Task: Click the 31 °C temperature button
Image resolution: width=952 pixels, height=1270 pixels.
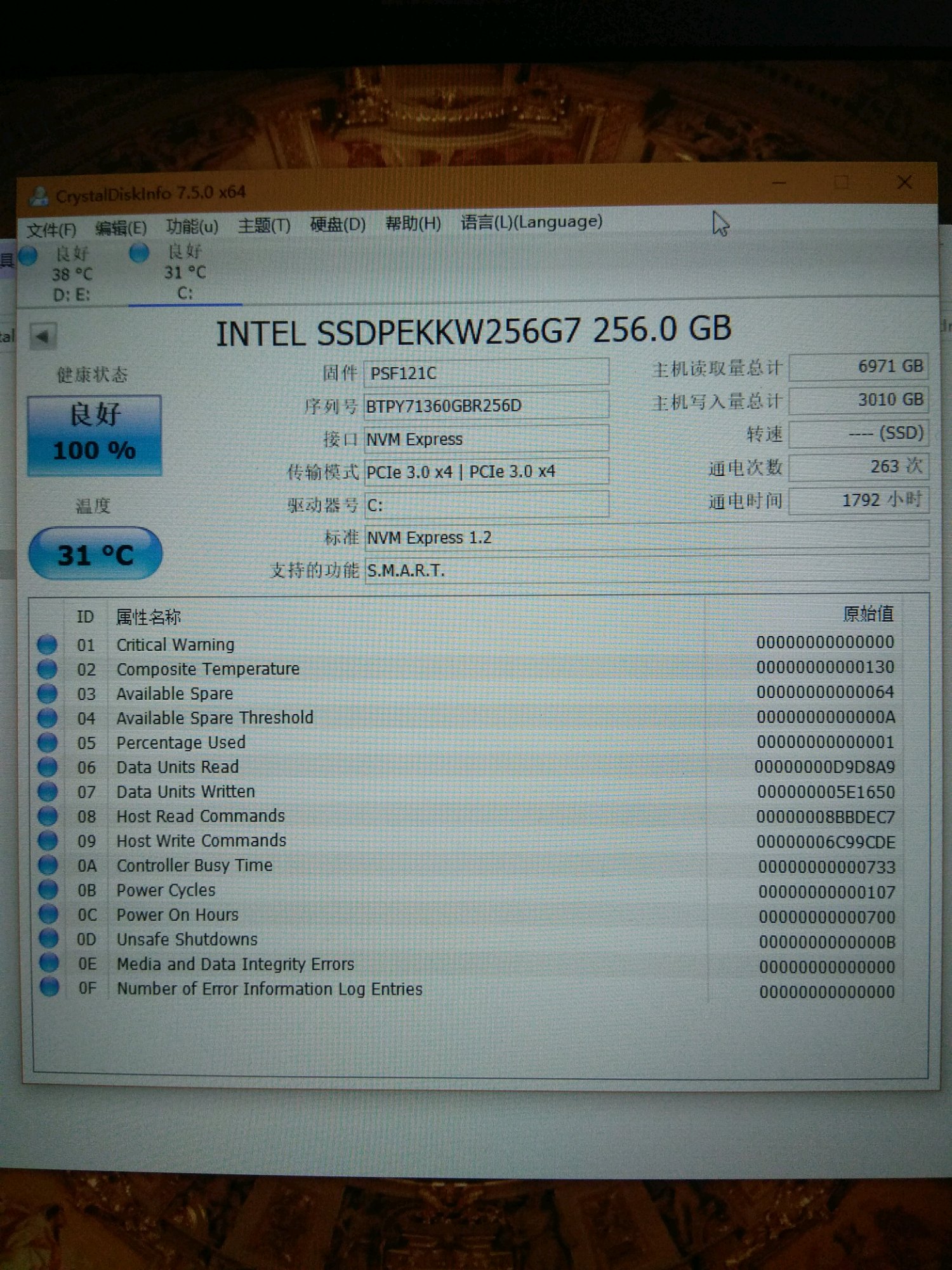Action: (x=95, y=554)
